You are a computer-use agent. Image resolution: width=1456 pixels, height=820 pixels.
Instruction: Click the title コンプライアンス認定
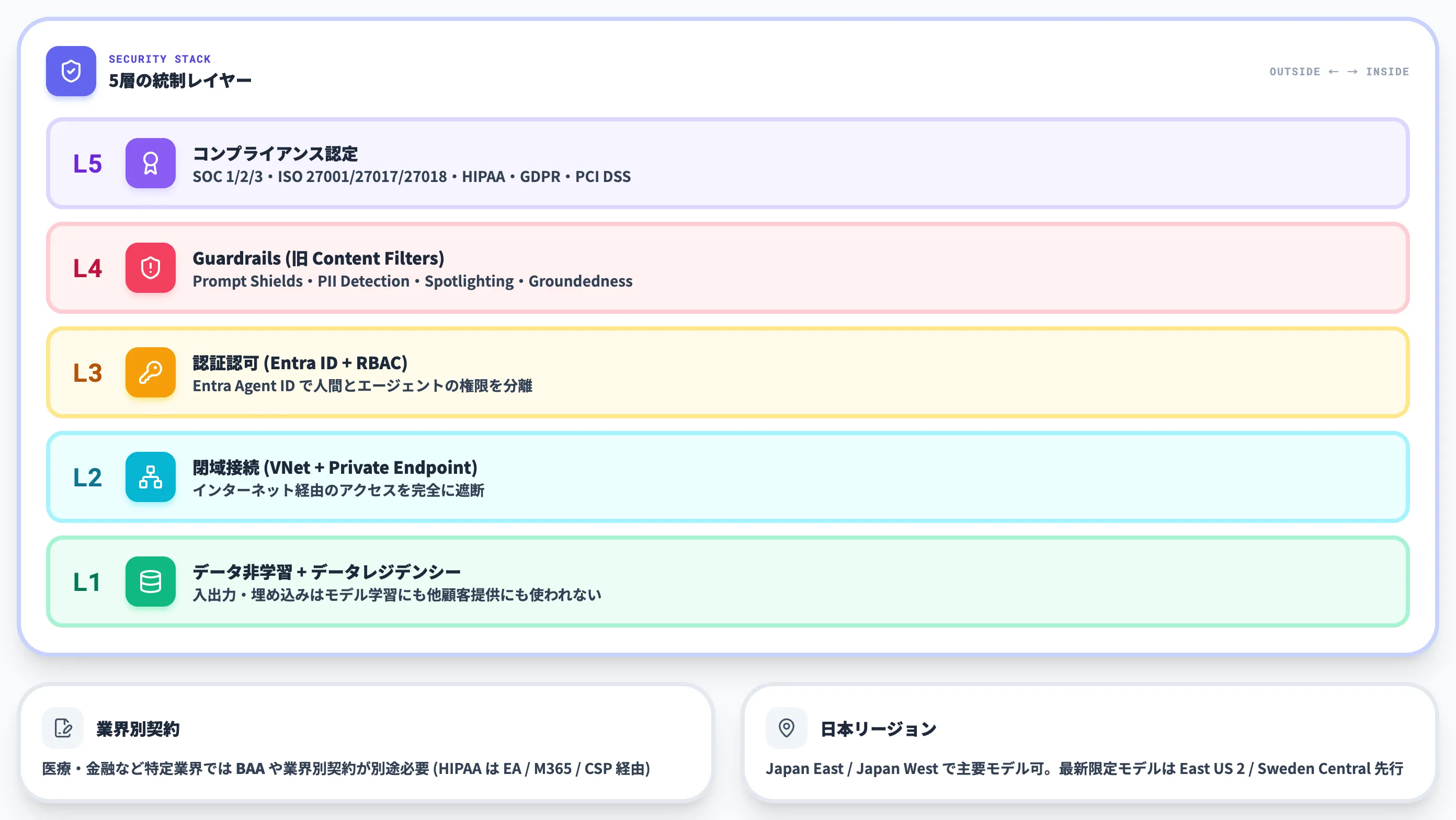click(275, 154)
